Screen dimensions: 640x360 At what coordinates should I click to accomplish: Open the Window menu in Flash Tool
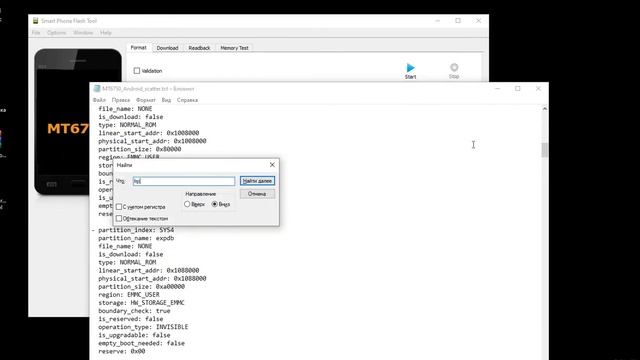(83, 33)
